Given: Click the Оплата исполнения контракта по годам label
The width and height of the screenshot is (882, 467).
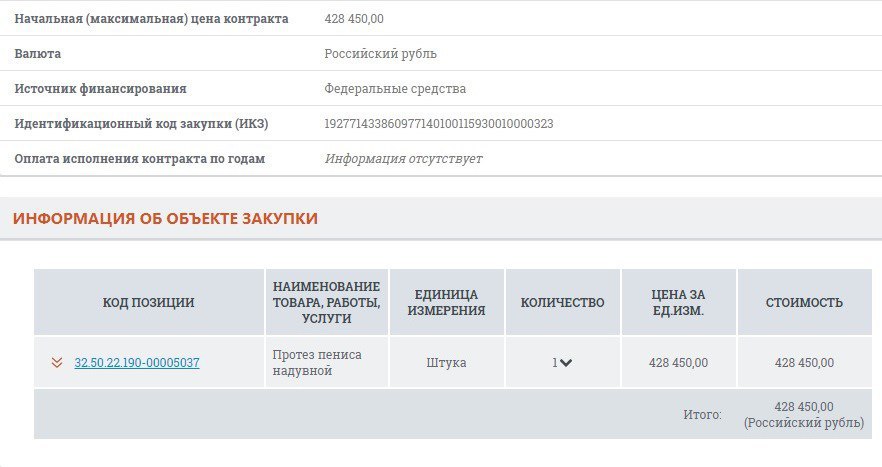Looking at the screenshot, I should pyautogui.click(x=140, y=159).
